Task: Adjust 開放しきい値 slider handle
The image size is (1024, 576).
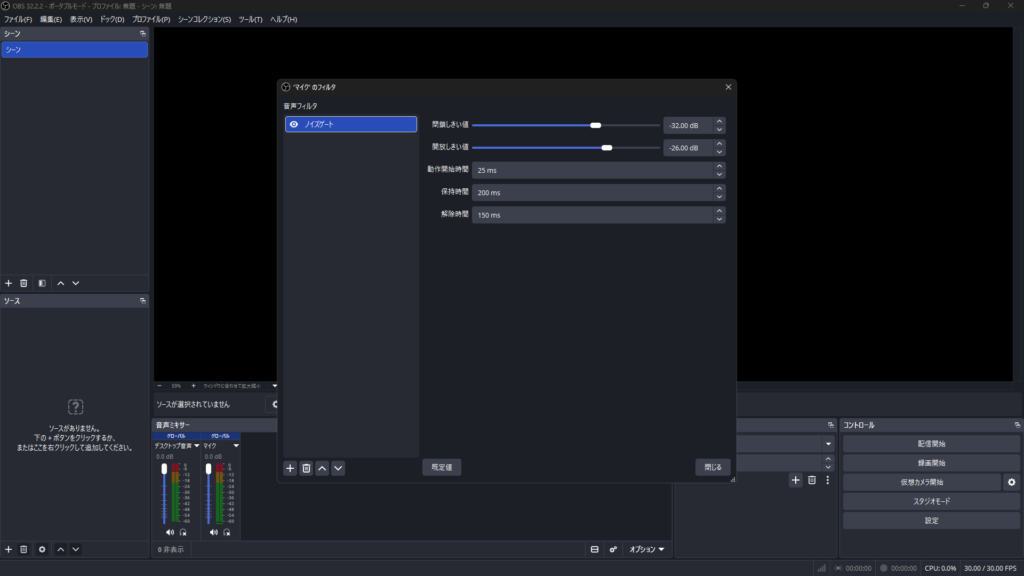Action: click(607, 148)
